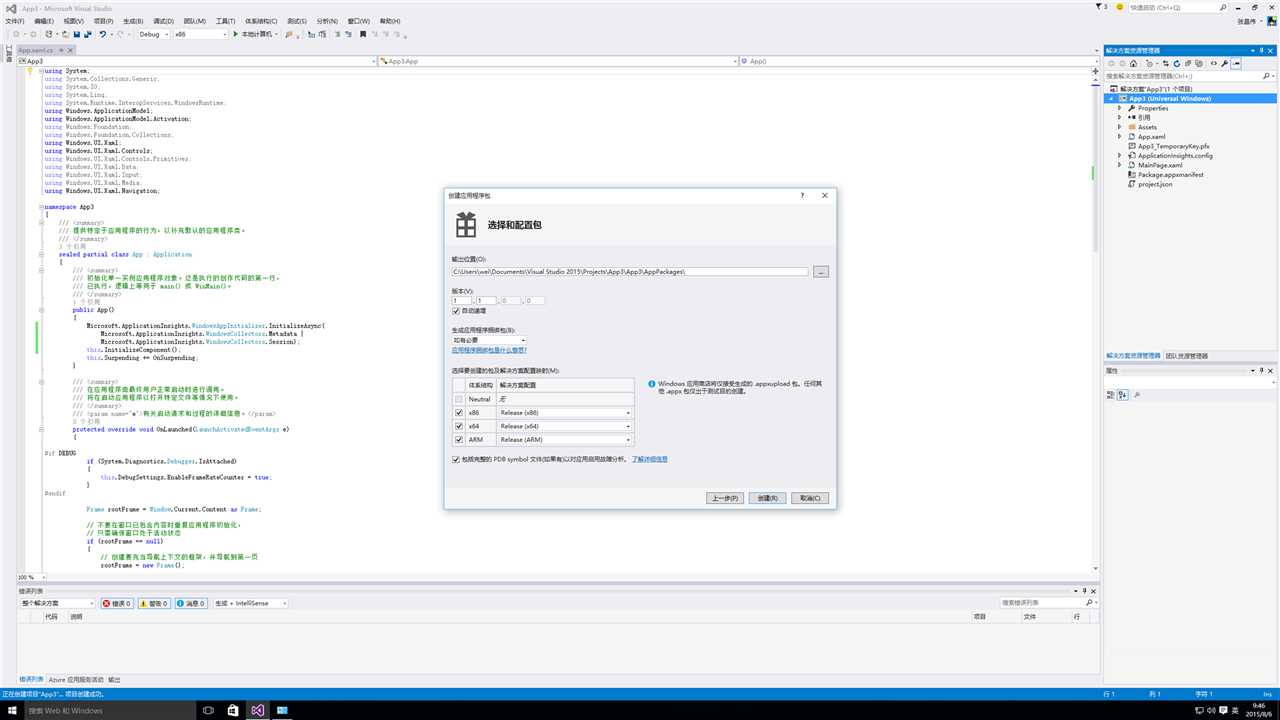Click the green Start debugging play icon
Image resolution: width=1280 pixels, height=720 pixels.
tap(236, 34)
